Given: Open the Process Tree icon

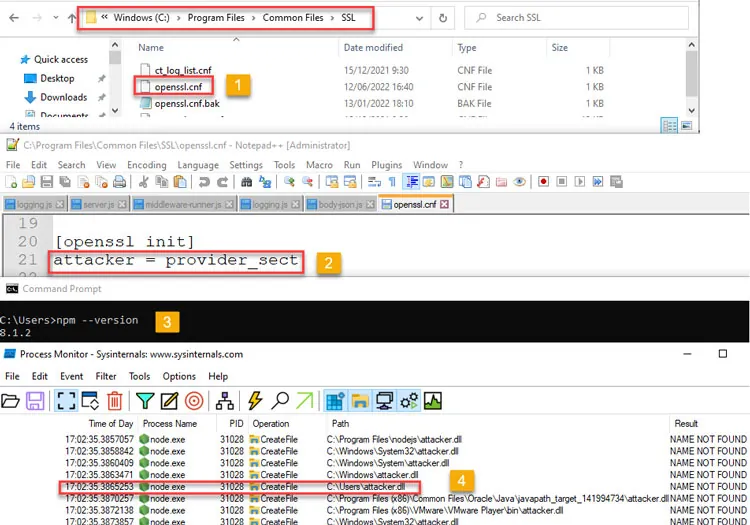Looking at the screenshot, I should point(225,401).
